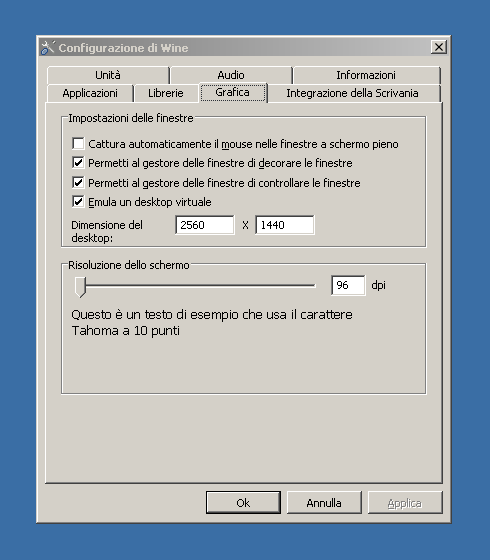Click the screen resolution slider handle
490x560 pixels.
(x=80, y=287)
